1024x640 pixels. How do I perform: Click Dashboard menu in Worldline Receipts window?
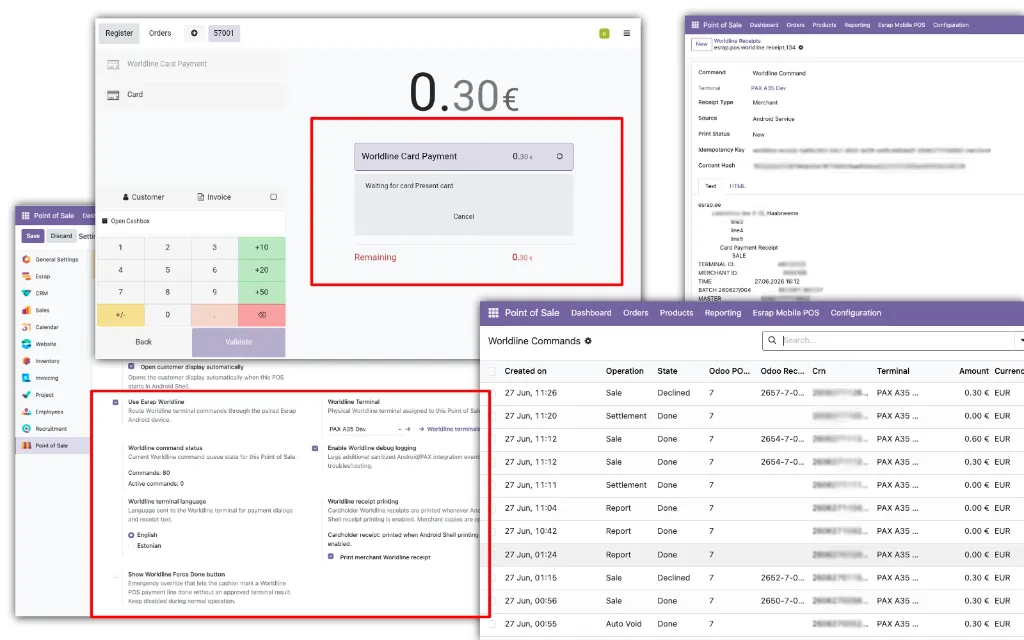763,25
